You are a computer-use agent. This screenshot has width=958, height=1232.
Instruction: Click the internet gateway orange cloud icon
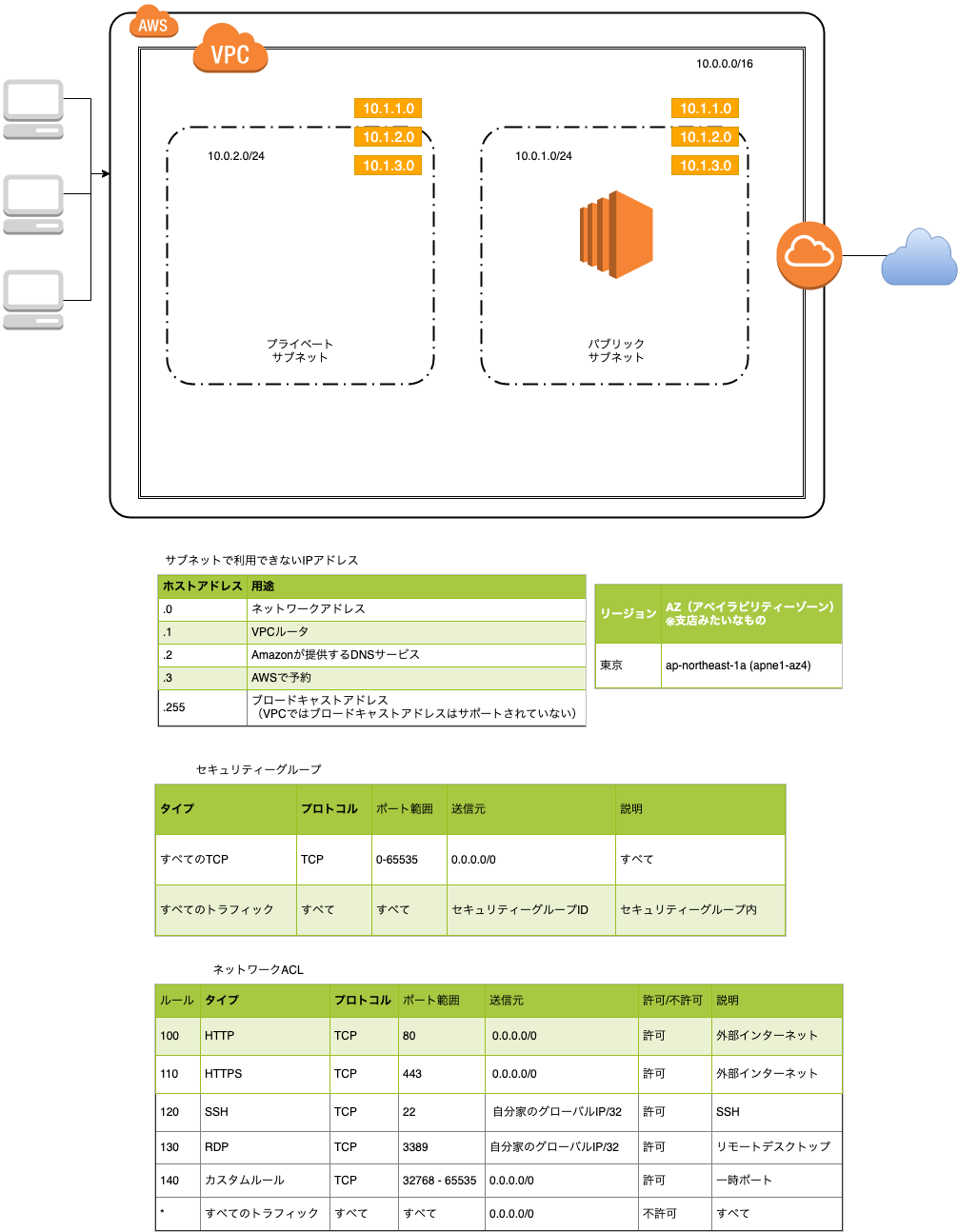808,255
